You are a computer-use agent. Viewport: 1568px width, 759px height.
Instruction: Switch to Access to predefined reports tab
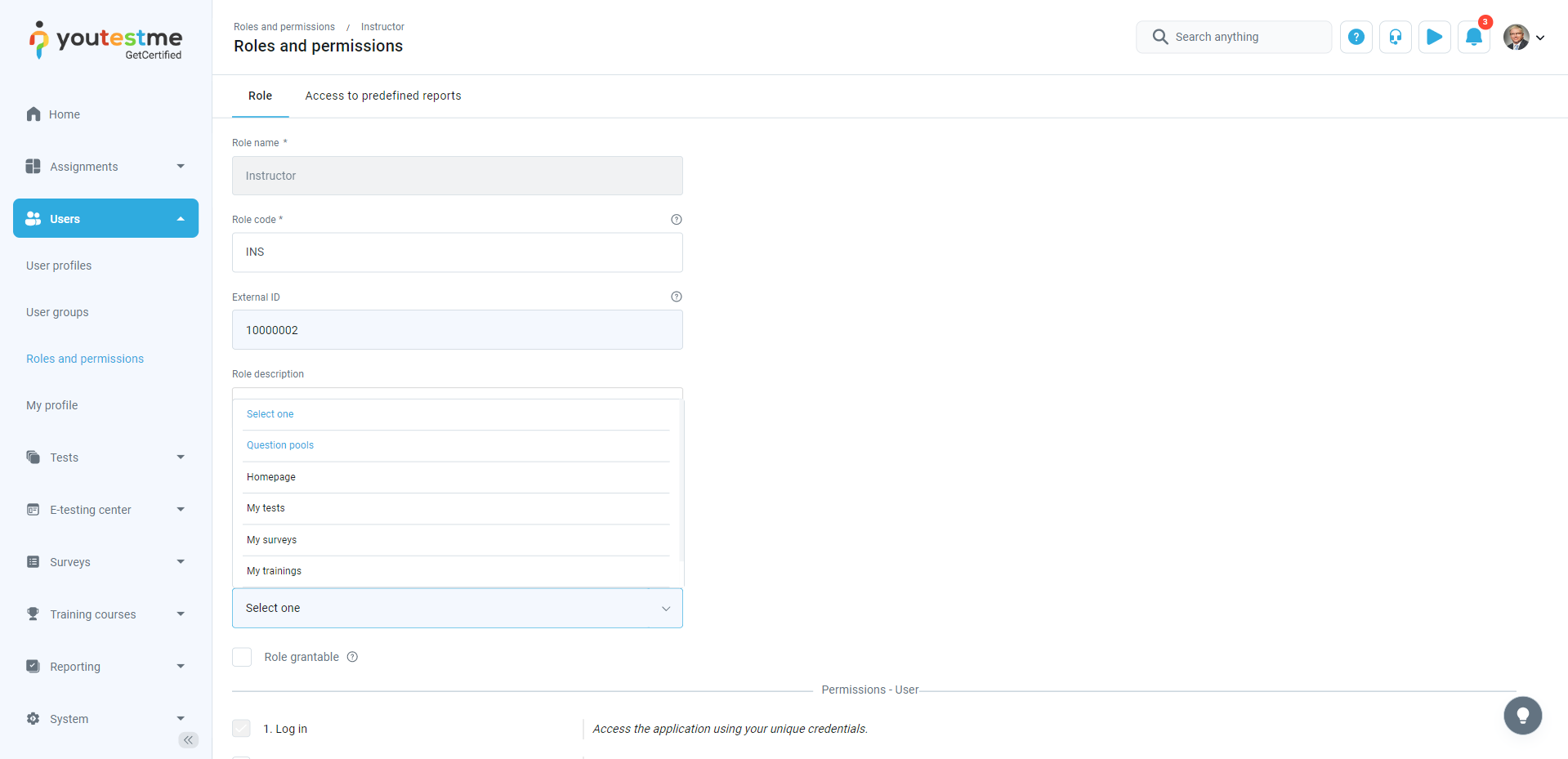(x=382, y=96)
